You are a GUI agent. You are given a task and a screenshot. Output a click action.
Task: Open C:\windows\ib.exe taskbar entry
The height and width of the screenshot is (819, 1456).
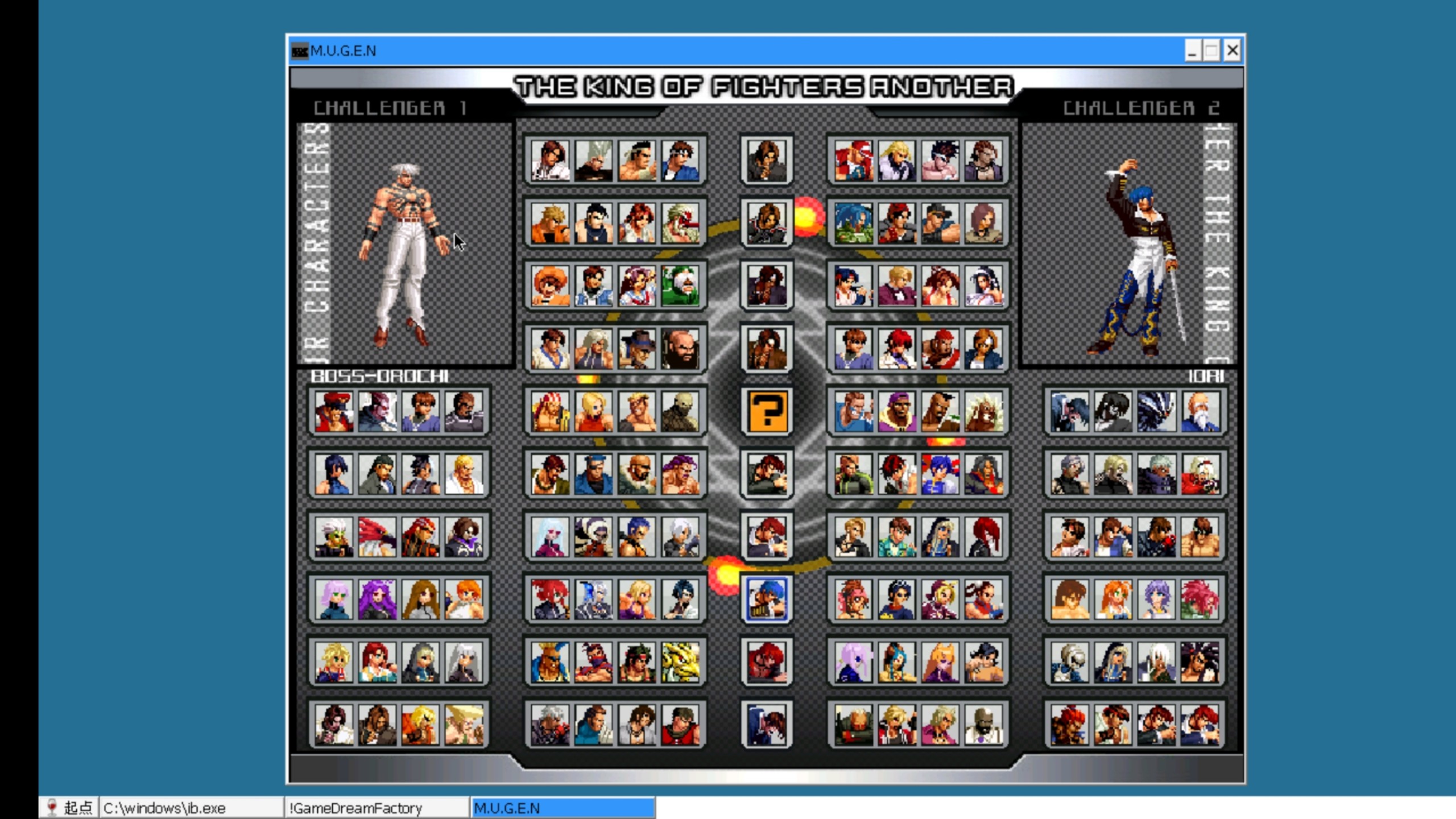(191, 808)
